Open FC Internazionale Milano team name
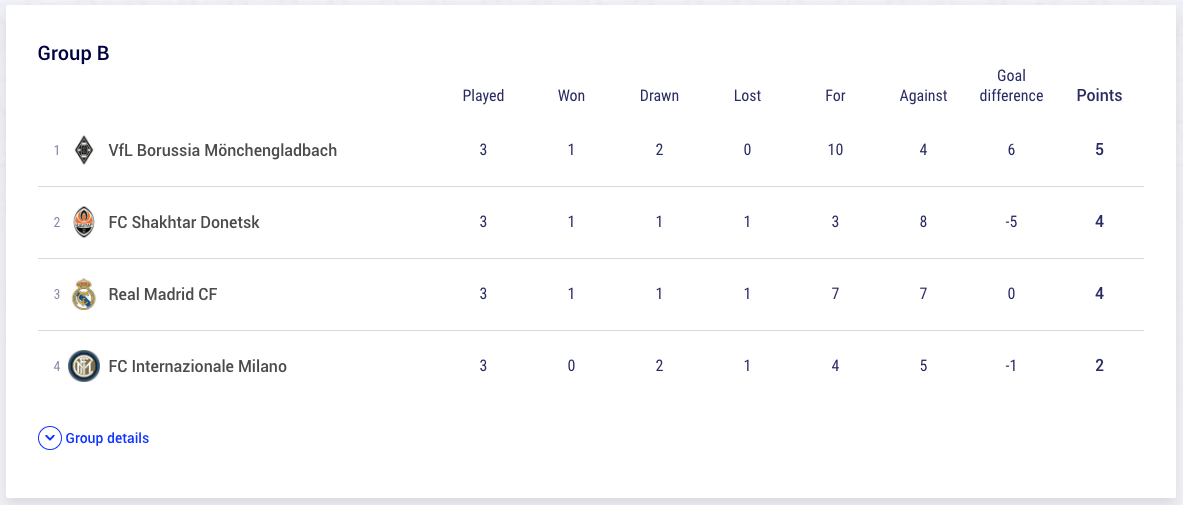The image size is (1183, 505). click(198, 367)
